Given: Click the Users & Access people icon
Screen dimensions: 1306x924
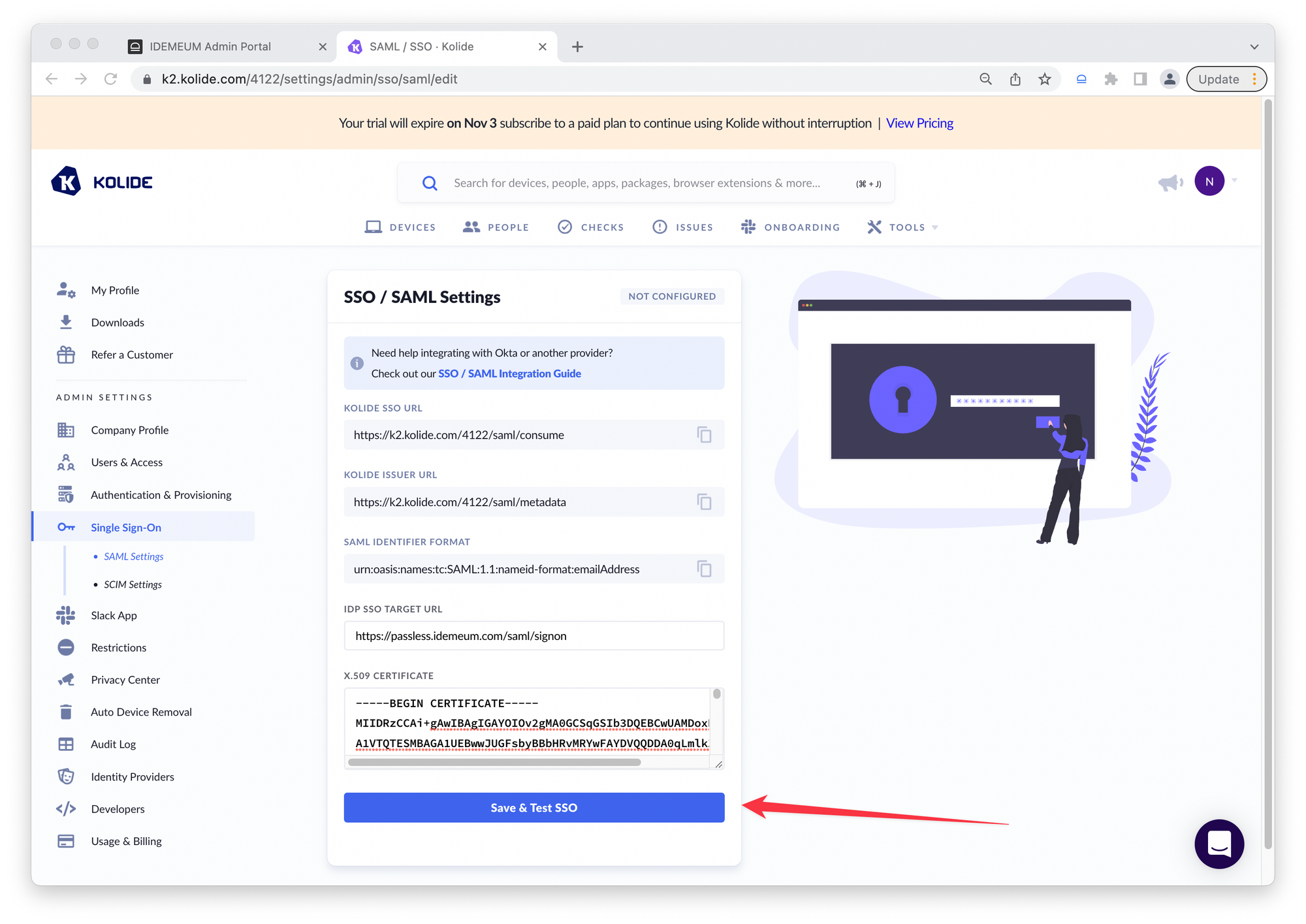Looking at the screenshot, I should point(66,462).
